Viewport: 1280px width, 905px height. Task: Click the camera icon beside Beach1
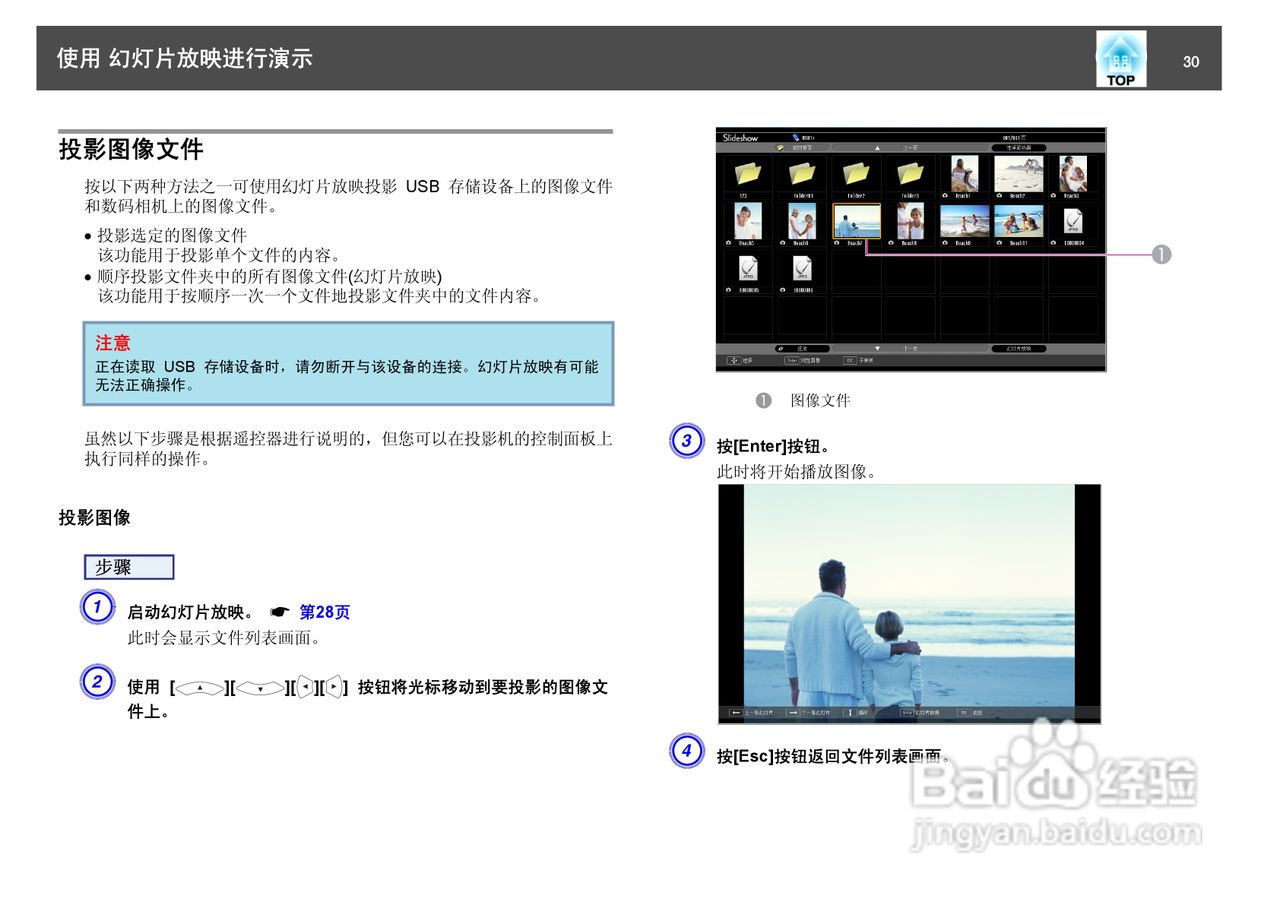(x=946, y=196)
